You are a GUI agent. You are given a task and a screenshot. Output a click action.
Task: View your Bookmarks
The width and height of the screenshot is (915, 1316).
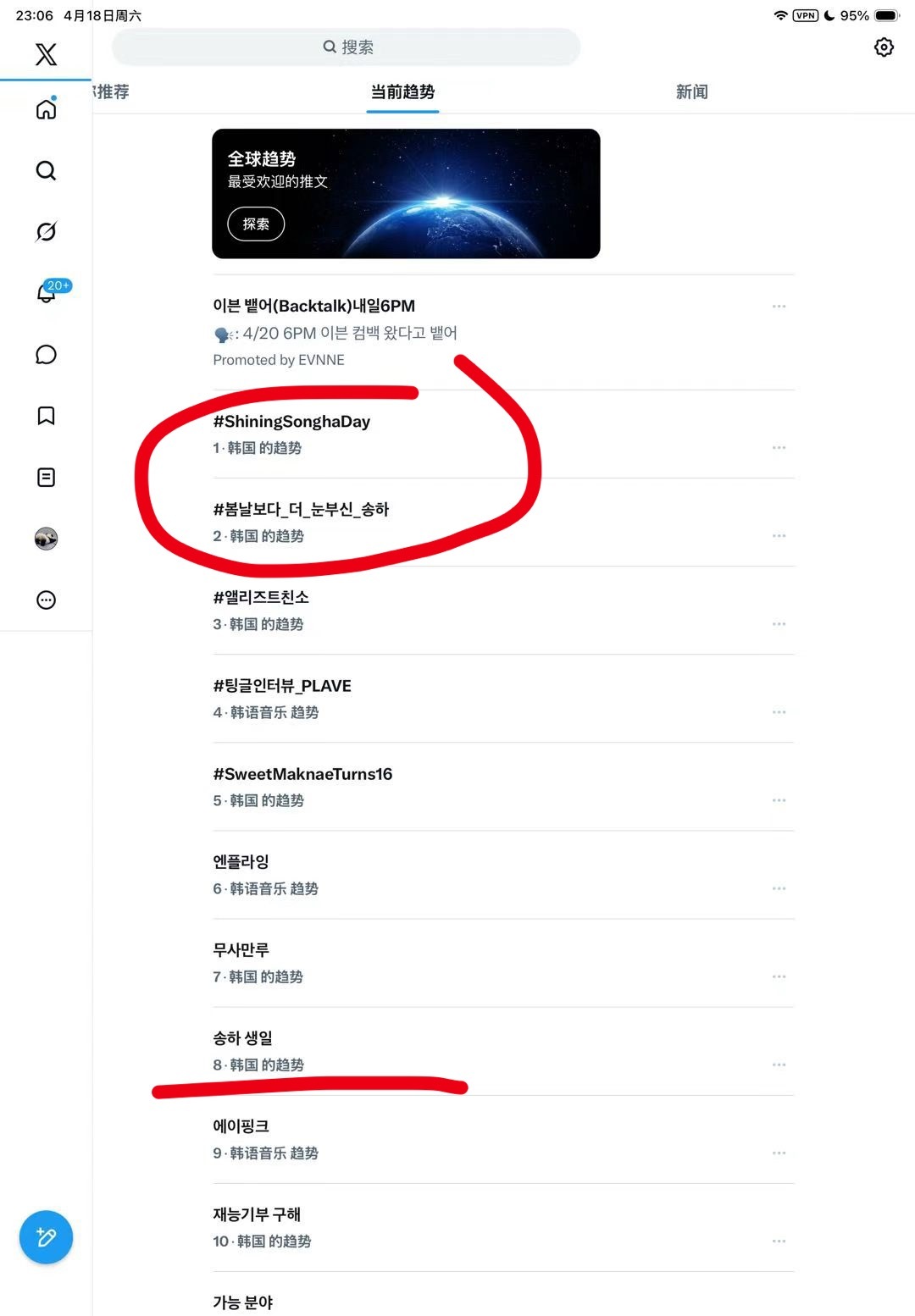click(46, 416)
